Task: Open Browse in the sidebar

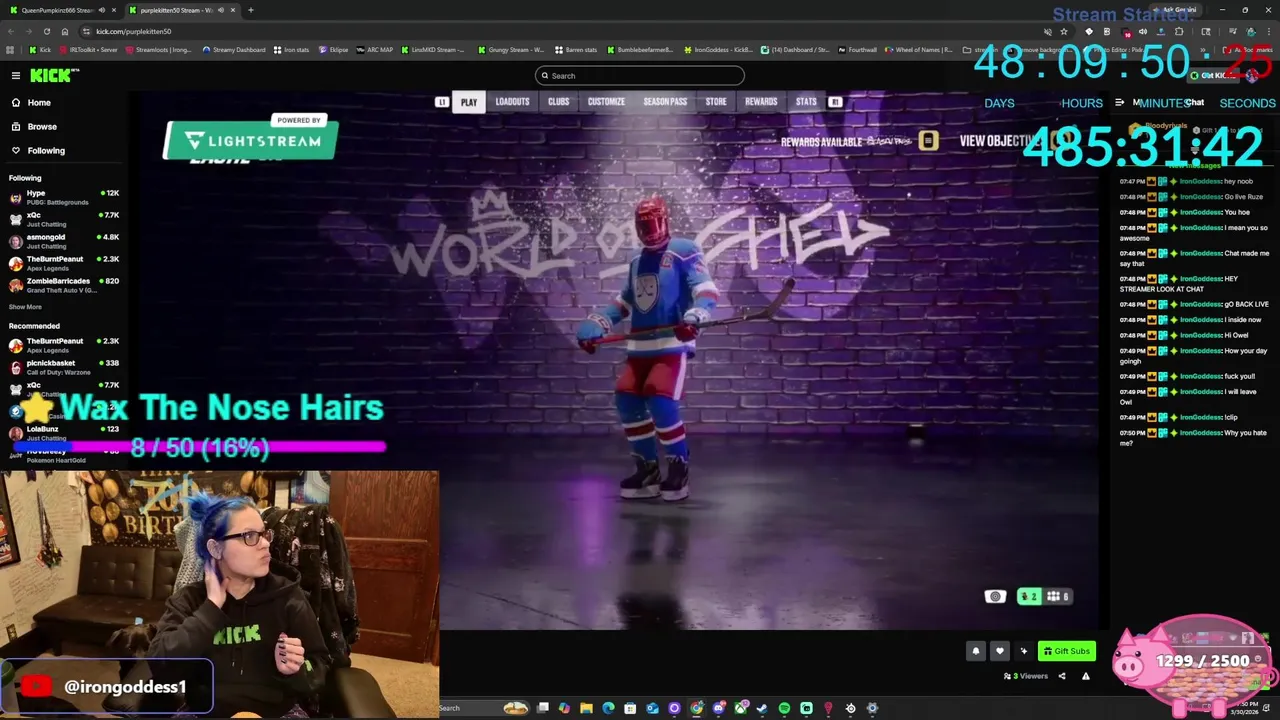Action: click(42, 126)
